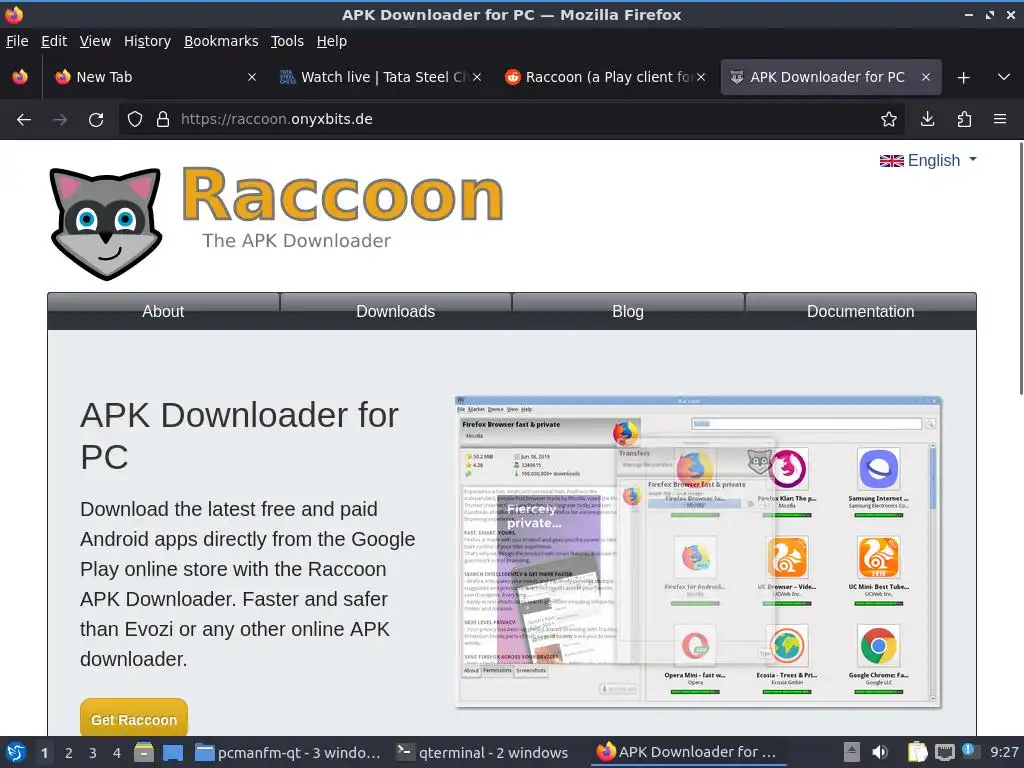Image resolution: width=1024 pixels, height=768 pixels.
Task: Click the Raccoon mascot logo
Action: point(106,224)
